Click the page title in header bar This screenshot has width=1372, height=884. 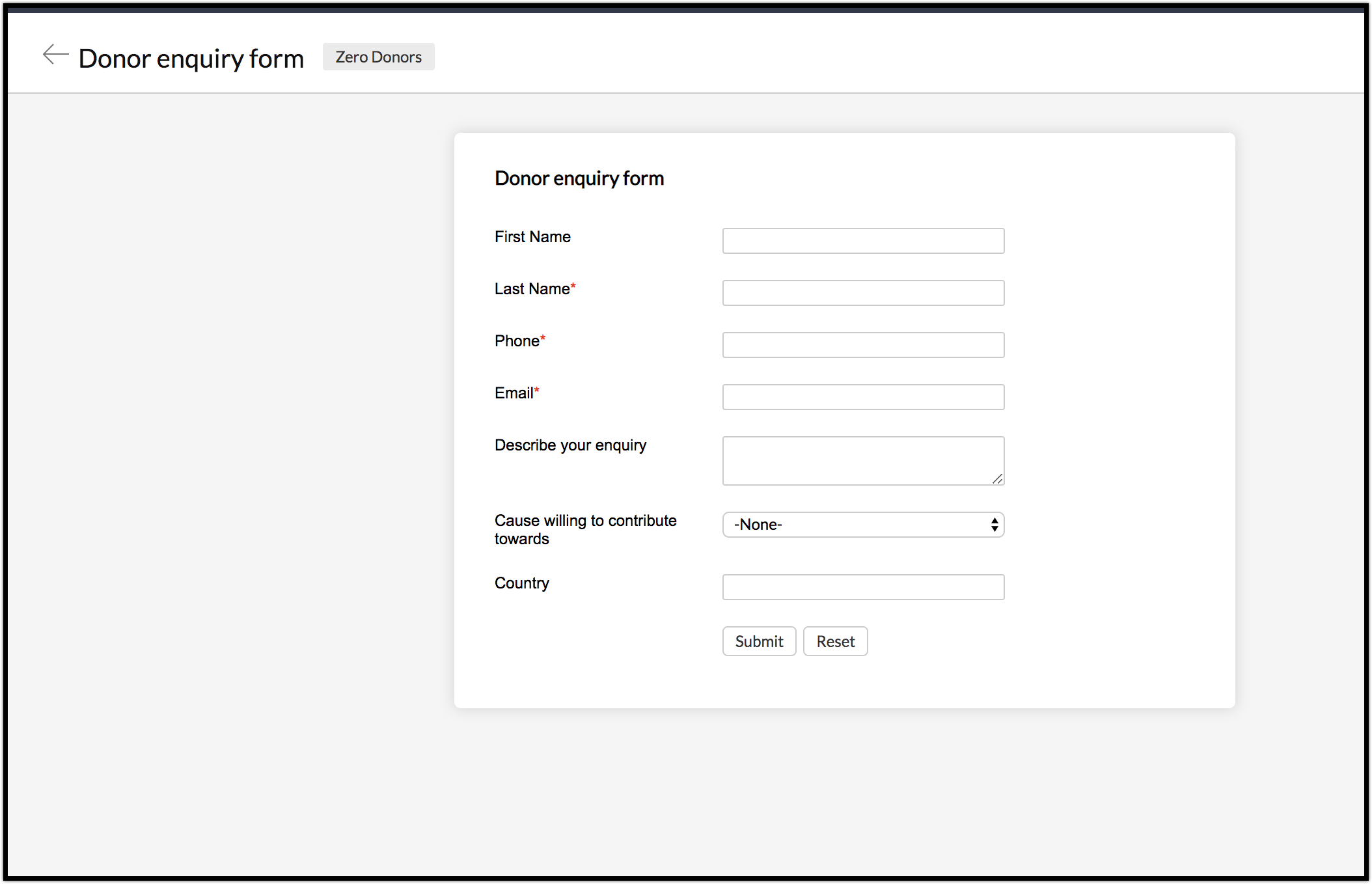[191, 59]
